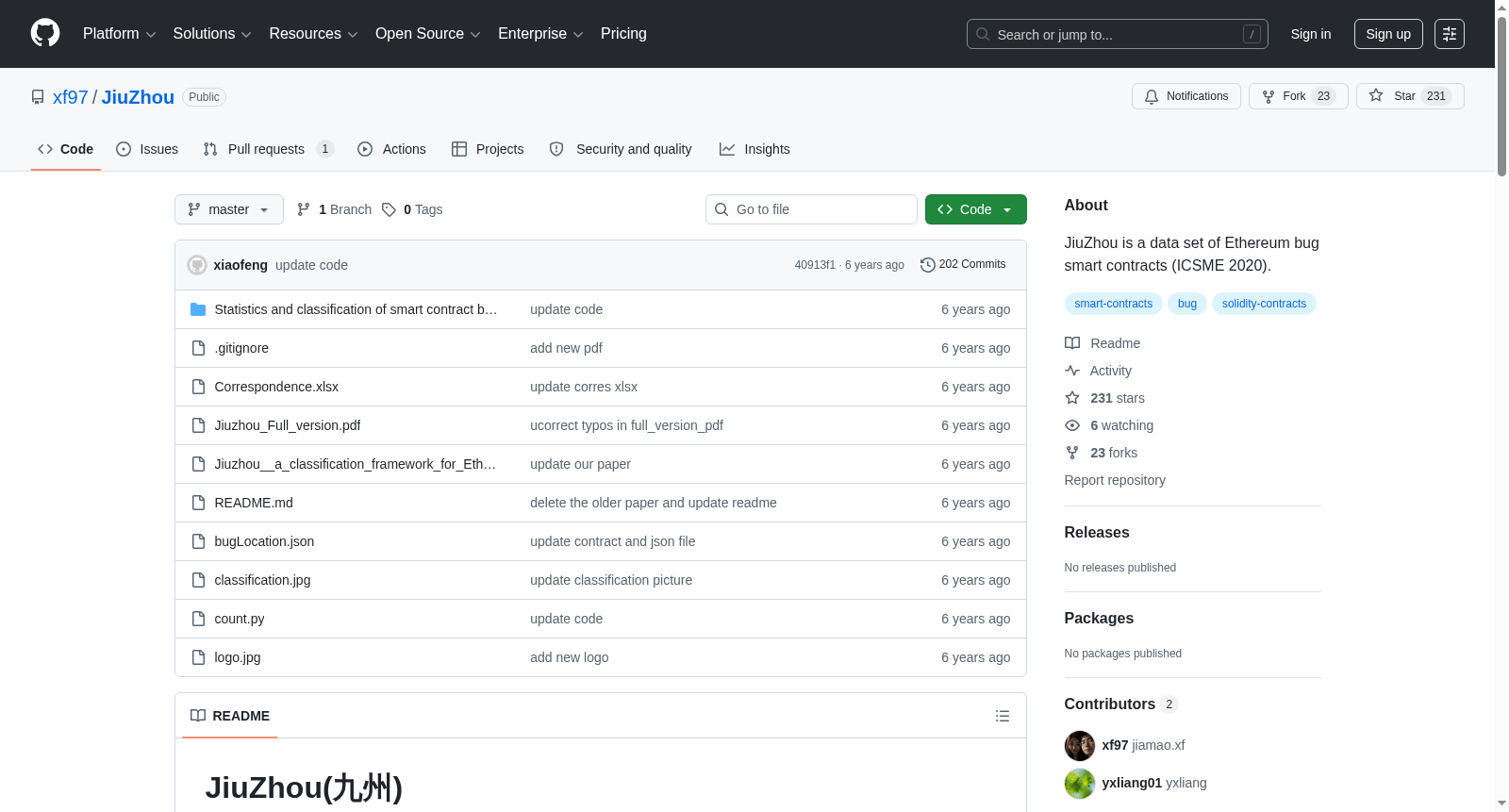Expand the Resources menu
Screen dimensions: 1509x812
click(x=314, y=34)
